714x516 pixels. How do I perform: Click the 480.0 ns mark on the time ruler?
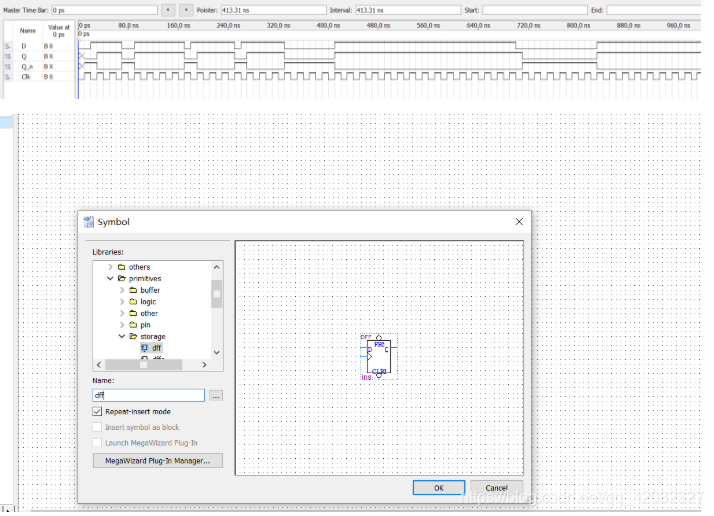[x=378, y=26]
